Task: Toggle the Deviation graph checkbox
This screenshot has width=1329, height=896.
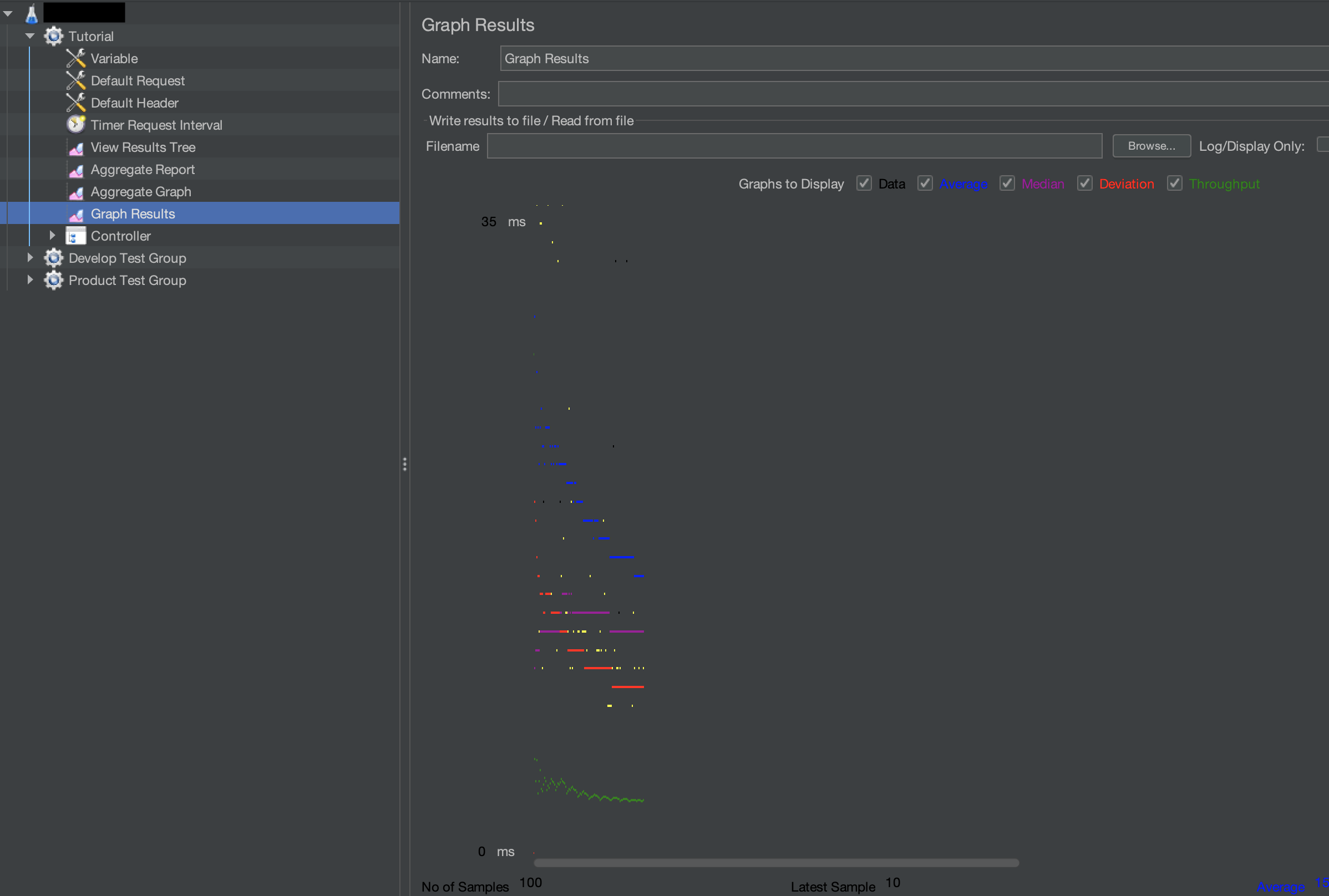Action: (1084, 184)
